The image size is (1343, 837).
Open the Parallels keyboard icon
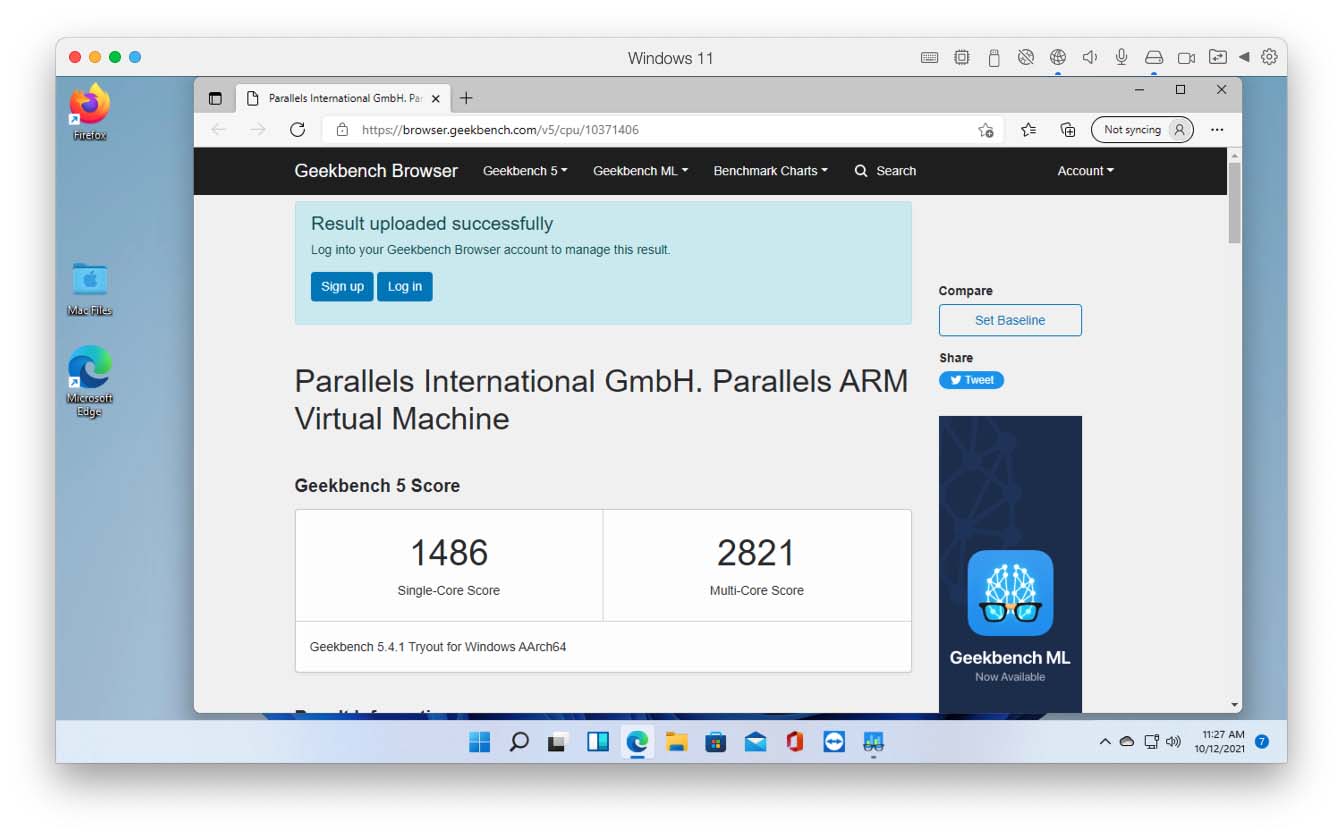coord(929,57)
